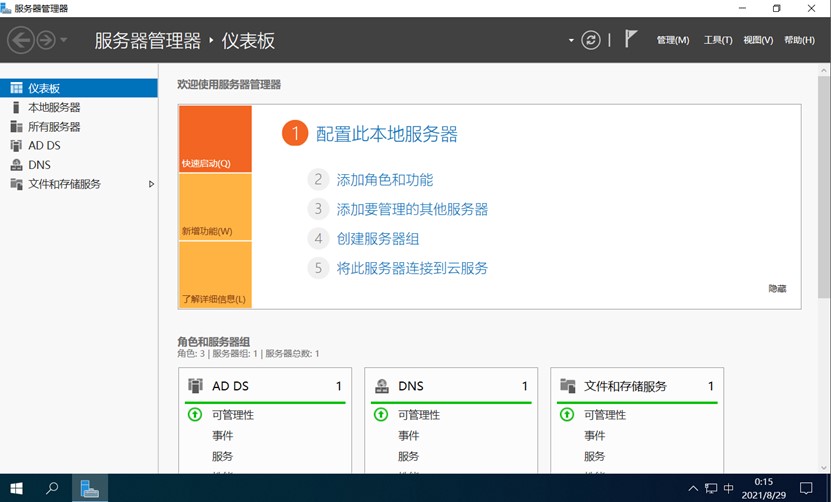This screenshot has width=831, height=502.
Task: Open the Windows Start menu
Action: [x=16, y=488]
